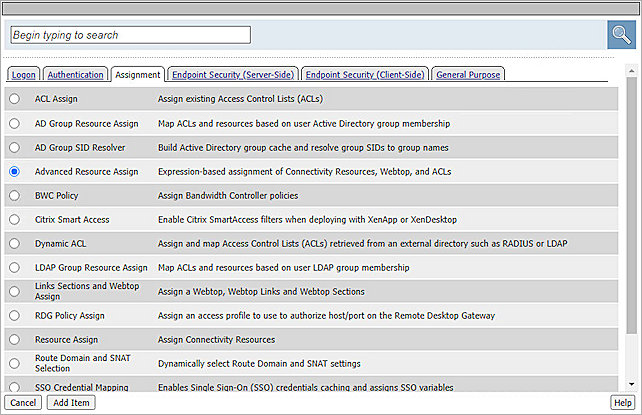The height and width of the screenshot is (415, 642).
Task: Choose SSO Credential Mapping radio button
Action: (14, 387)
